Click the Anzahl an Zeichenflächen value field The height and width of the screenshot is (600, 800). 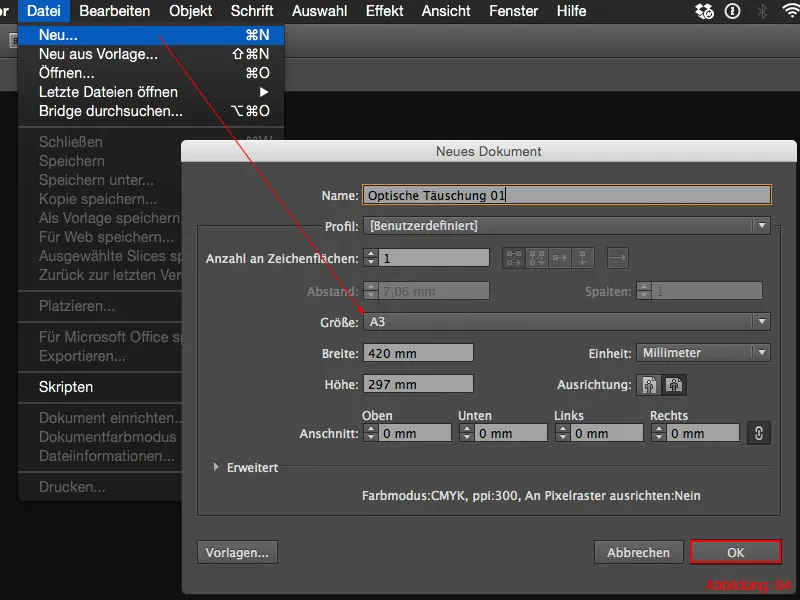(434, 258)
